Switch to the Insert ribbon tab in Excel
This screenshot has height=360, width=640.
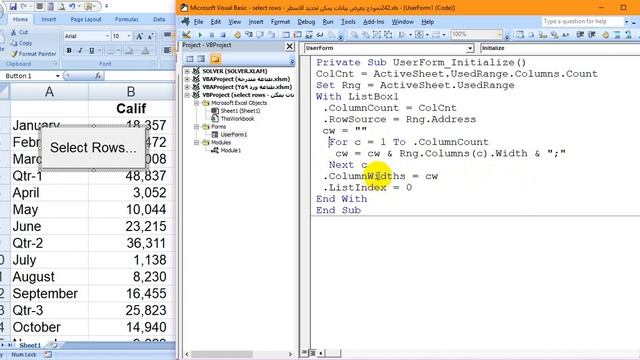pyautogui.click(x=49, y=19)
